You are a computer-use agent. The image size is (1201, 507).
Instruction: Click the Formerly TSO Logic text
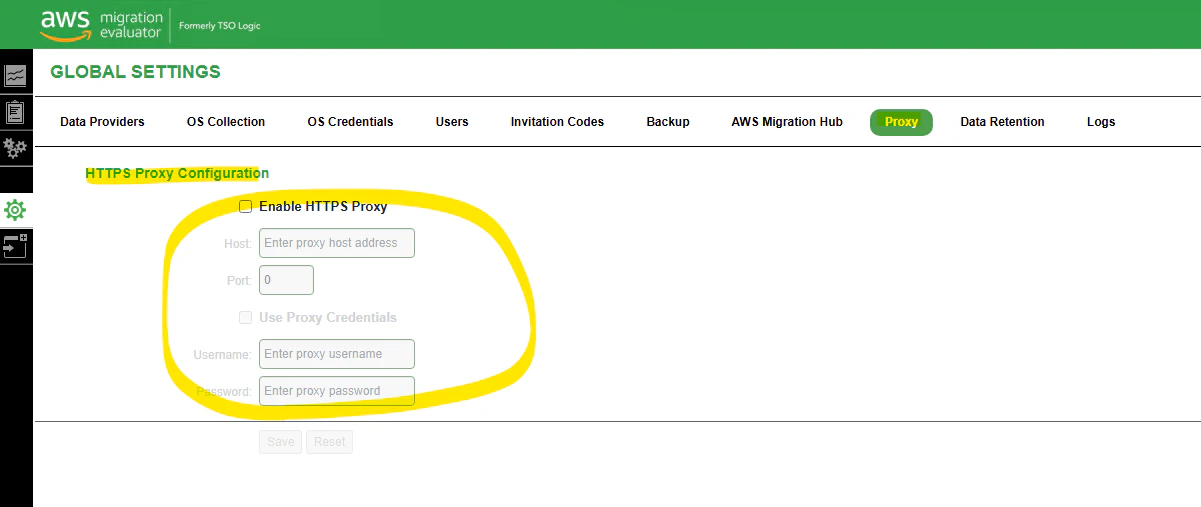[x=219, y=26]
